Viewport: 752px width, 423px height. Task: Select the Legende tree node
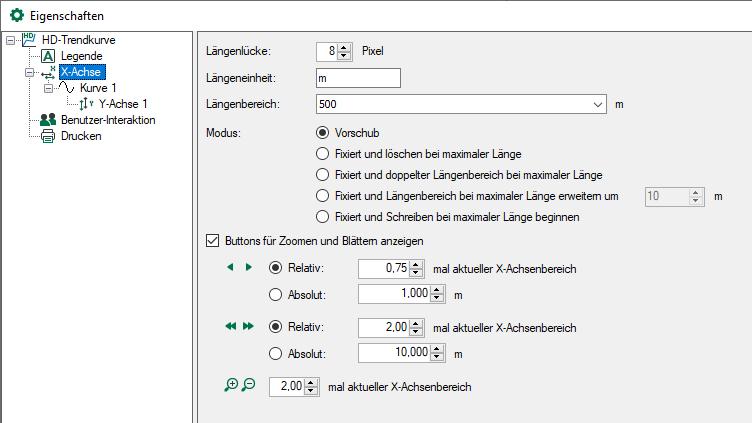pos(80,56)
